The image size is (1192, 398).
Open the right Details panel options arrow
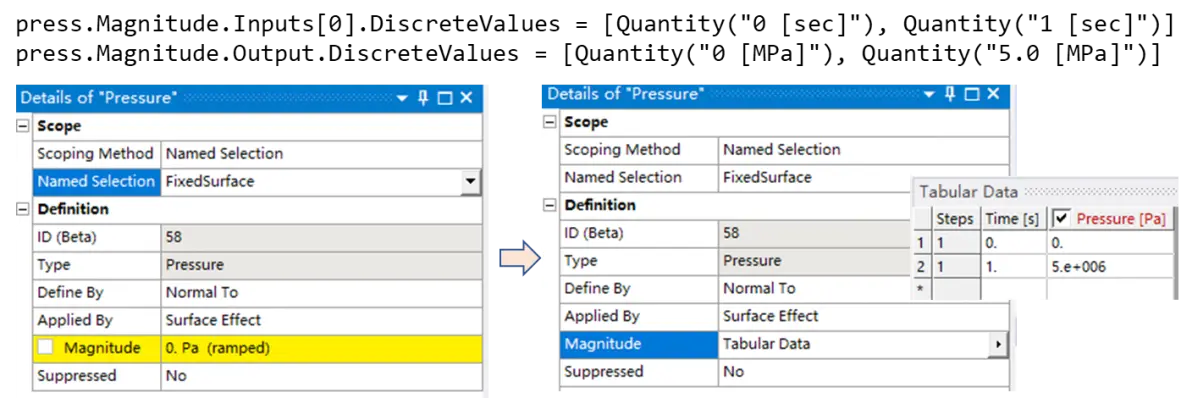[x=930, y=95]
